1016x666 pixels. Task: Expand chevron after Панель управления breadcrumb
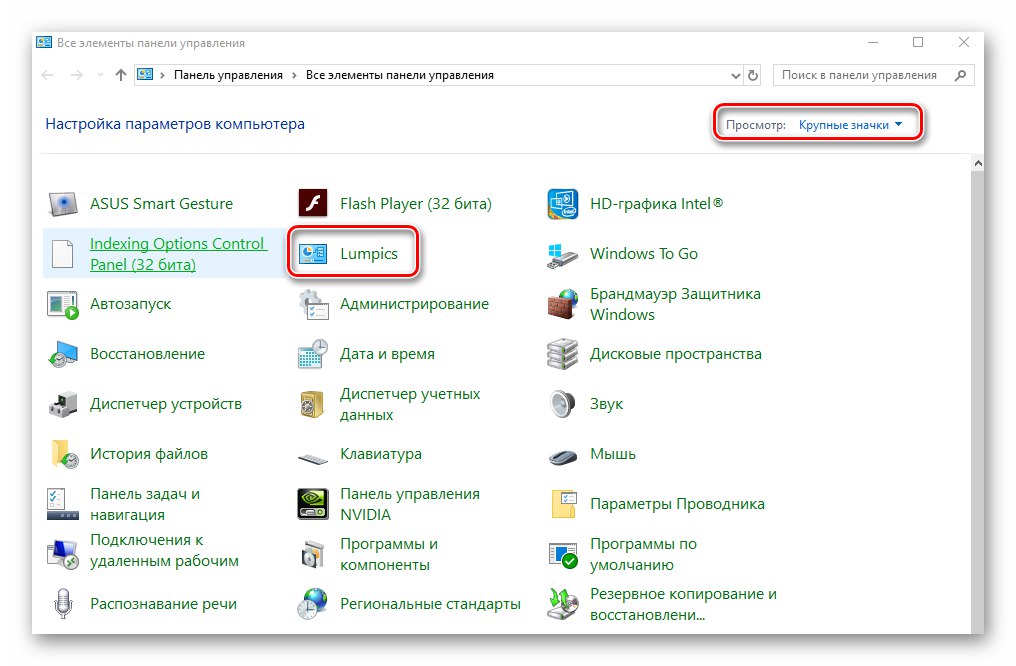[294, 75]
